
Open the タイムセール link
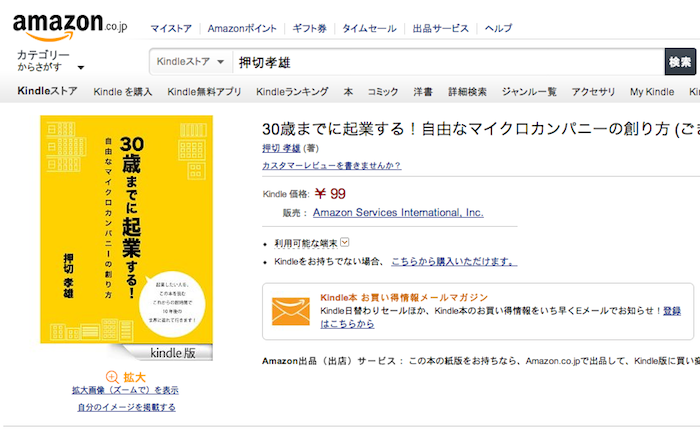point(369,29)
